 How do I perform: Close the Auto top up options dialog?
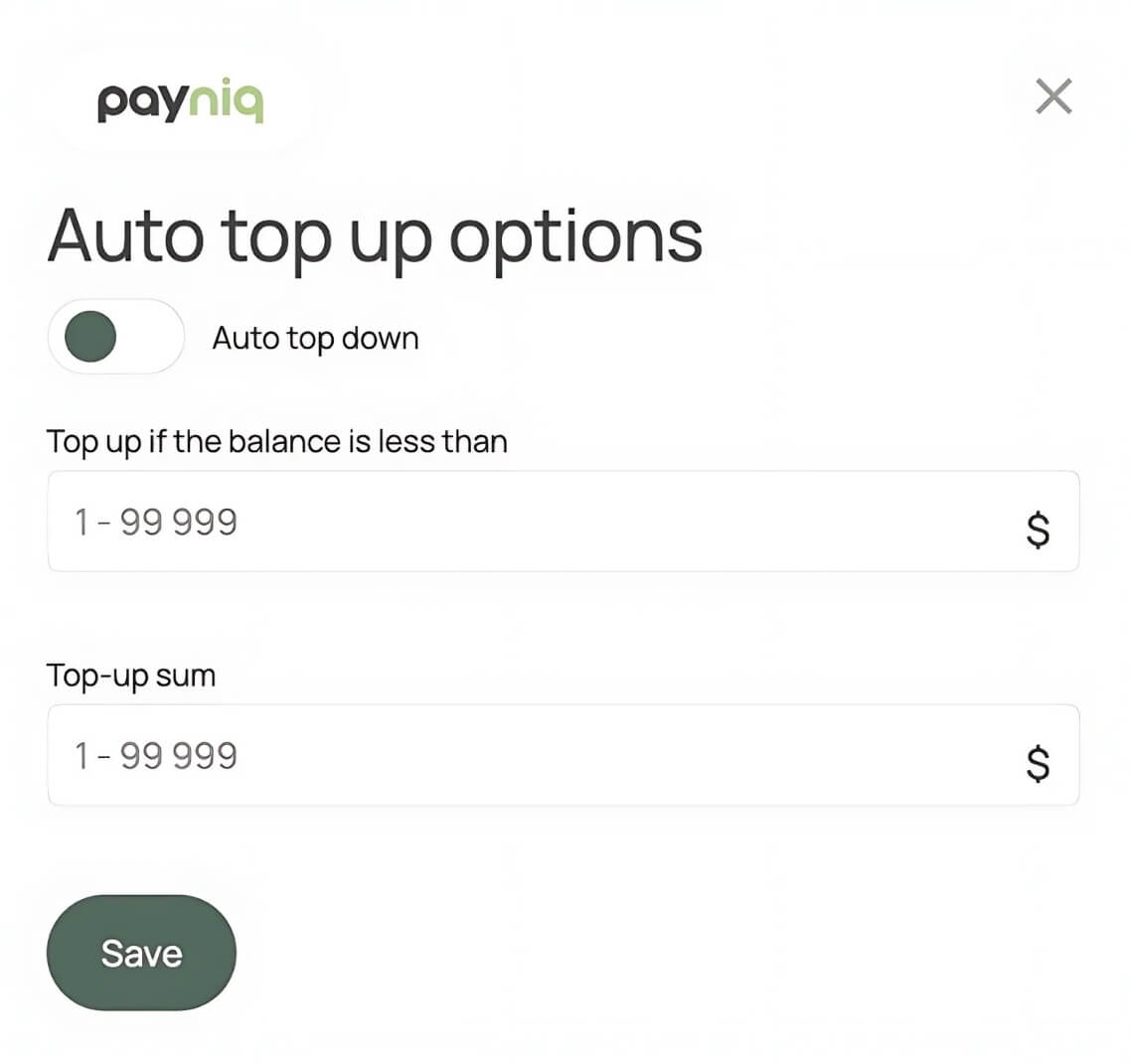[1052, 97]
